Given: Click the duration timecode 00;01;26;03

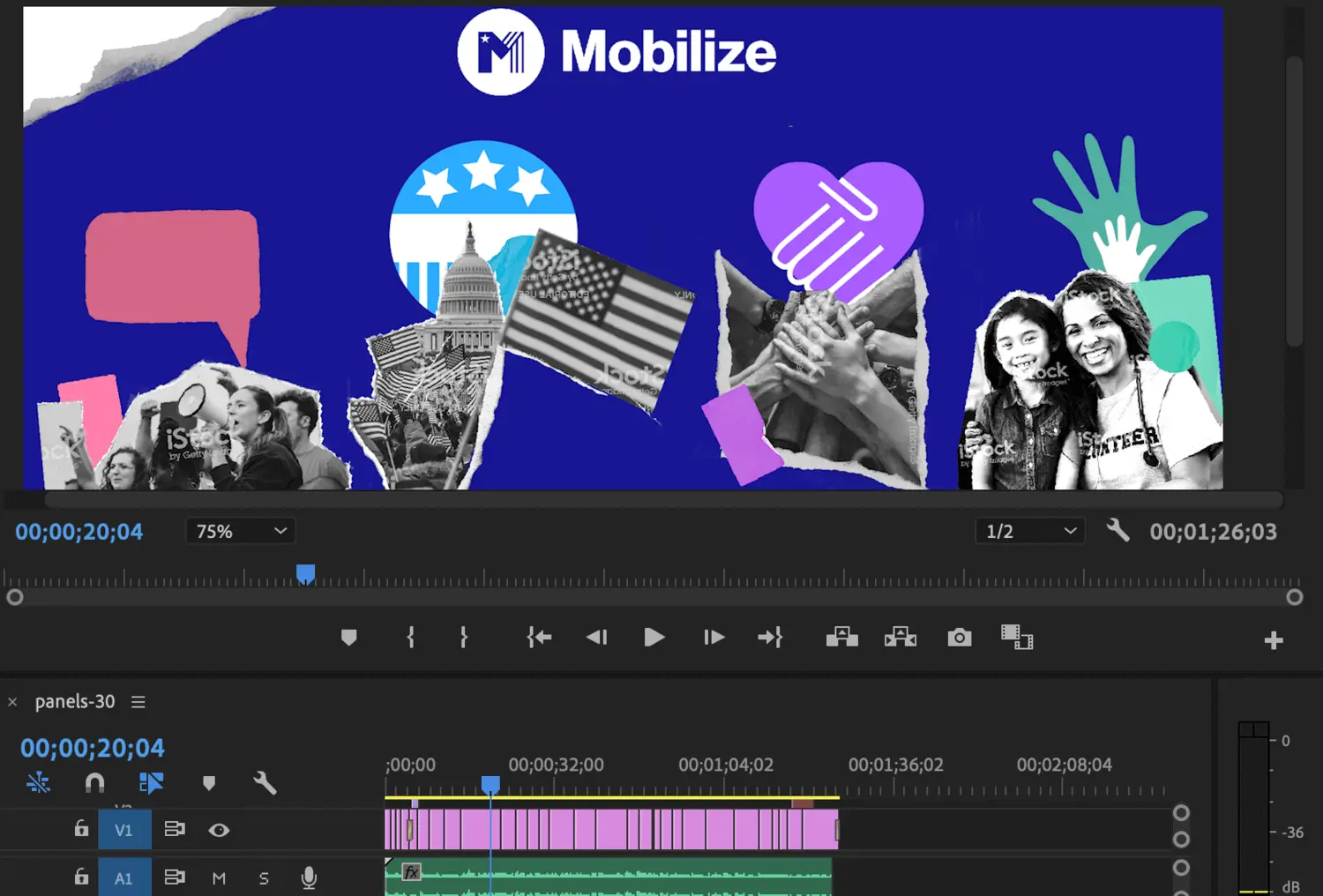Looking at the screenshot, I should (1213, 532).
